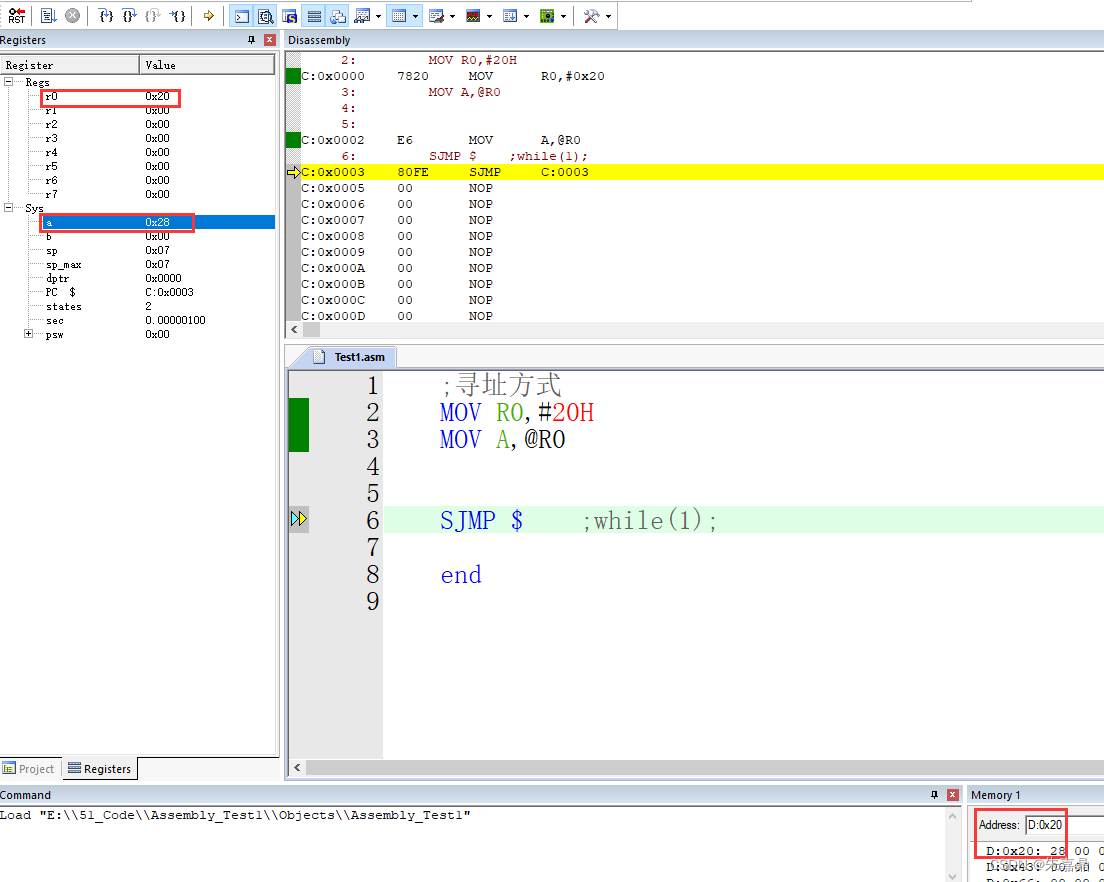The width and height of the screenshot is (1104, 882).
Task: Expand Watch Windows dropdown arrow
Action: click(x=379, y=16)
